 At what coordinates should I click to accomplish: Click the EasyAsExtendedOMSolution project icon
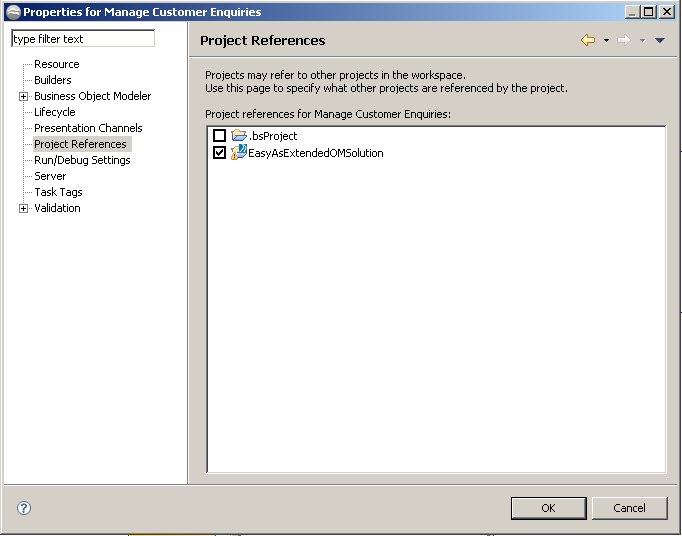(x=239, y=152)
